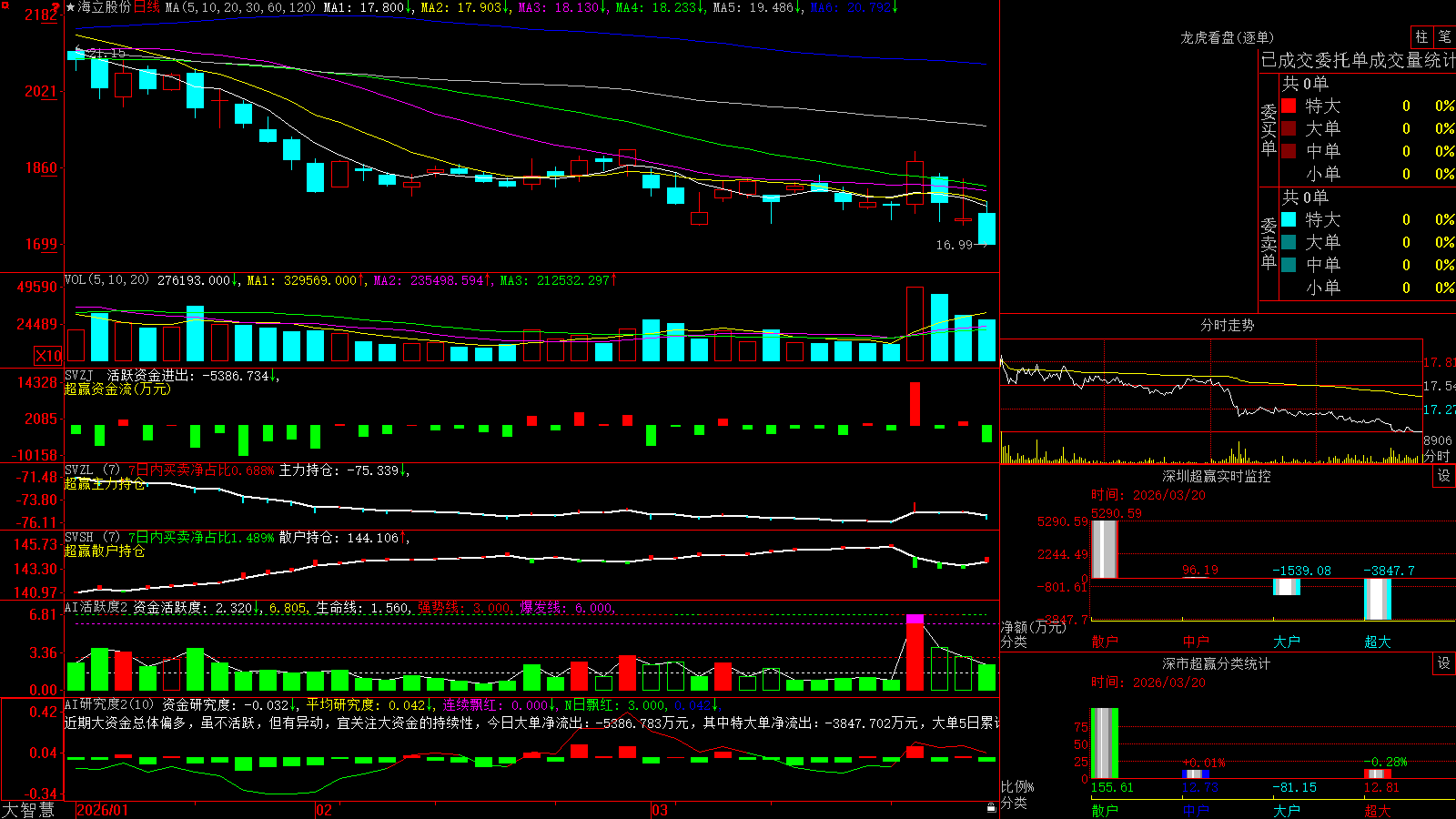Open MA(5,10,20,30,60,120) indicator parameters
Viewport: 1456px width, 819px height.
click(240, 7)
